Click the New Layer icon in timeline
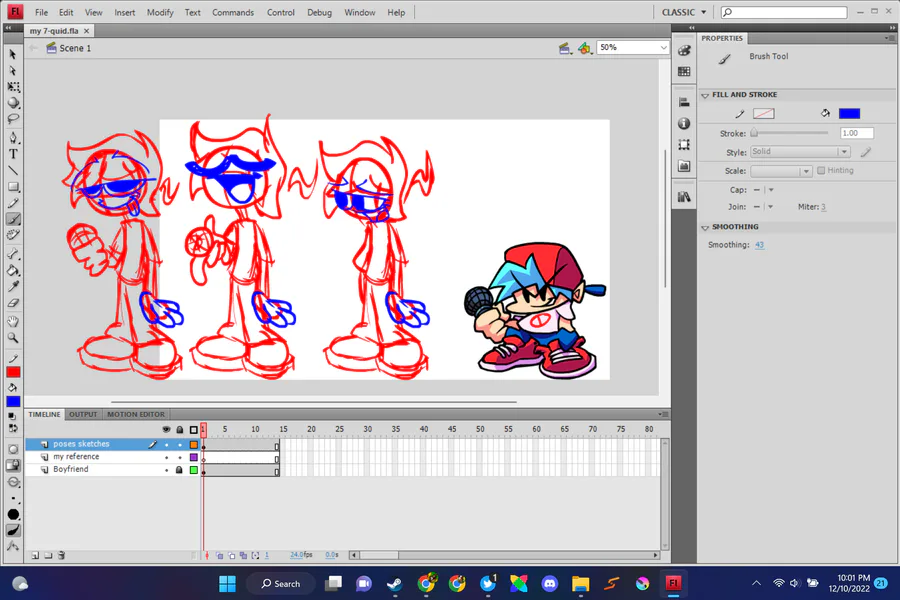The height and width of the screenshot is (600, 900). tap(34, 555)
